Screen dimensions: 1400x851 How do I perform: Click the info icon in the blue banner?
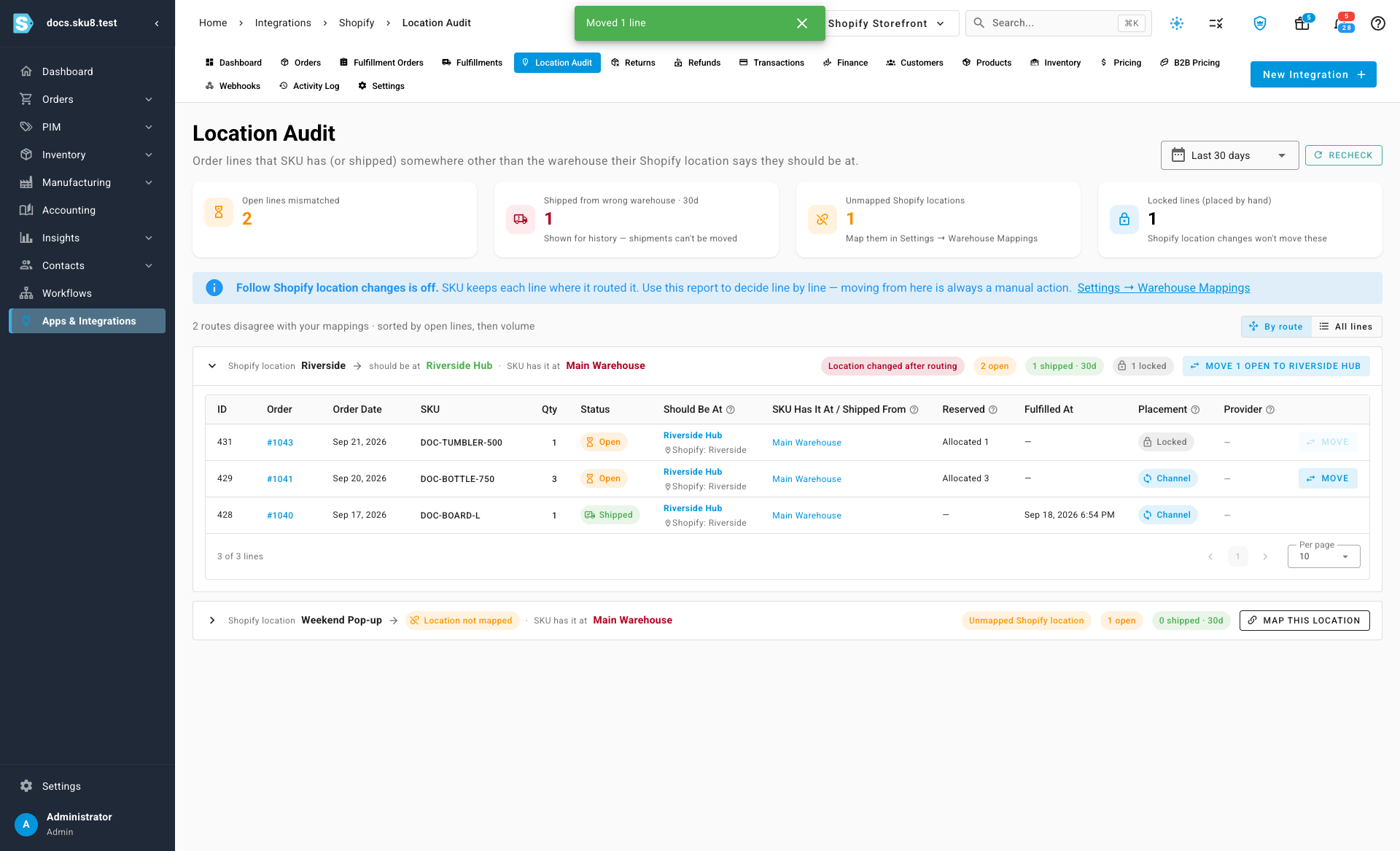click(x=214, y=288)
